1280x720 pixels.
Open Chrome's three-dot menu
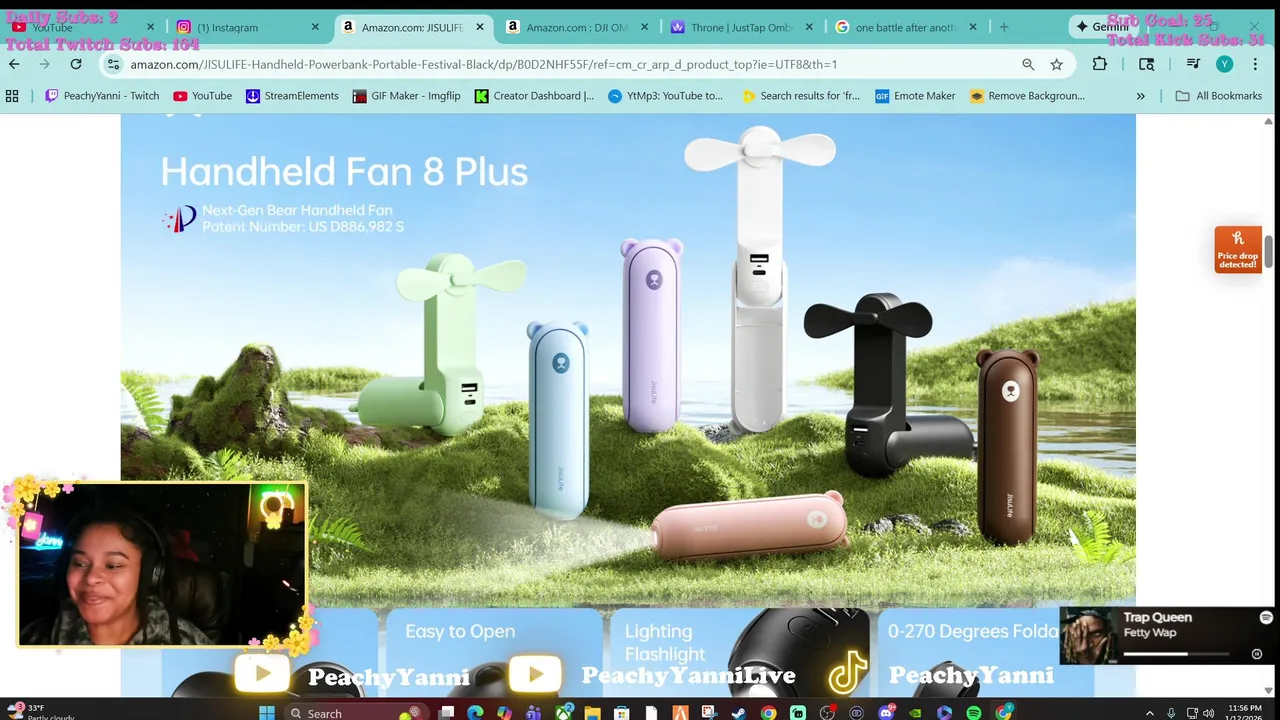(x=1256, y=64)
